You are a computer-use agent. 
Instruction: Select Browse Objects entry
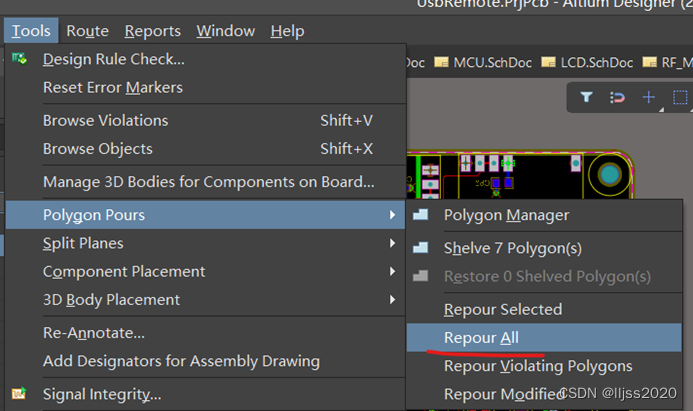206,149
